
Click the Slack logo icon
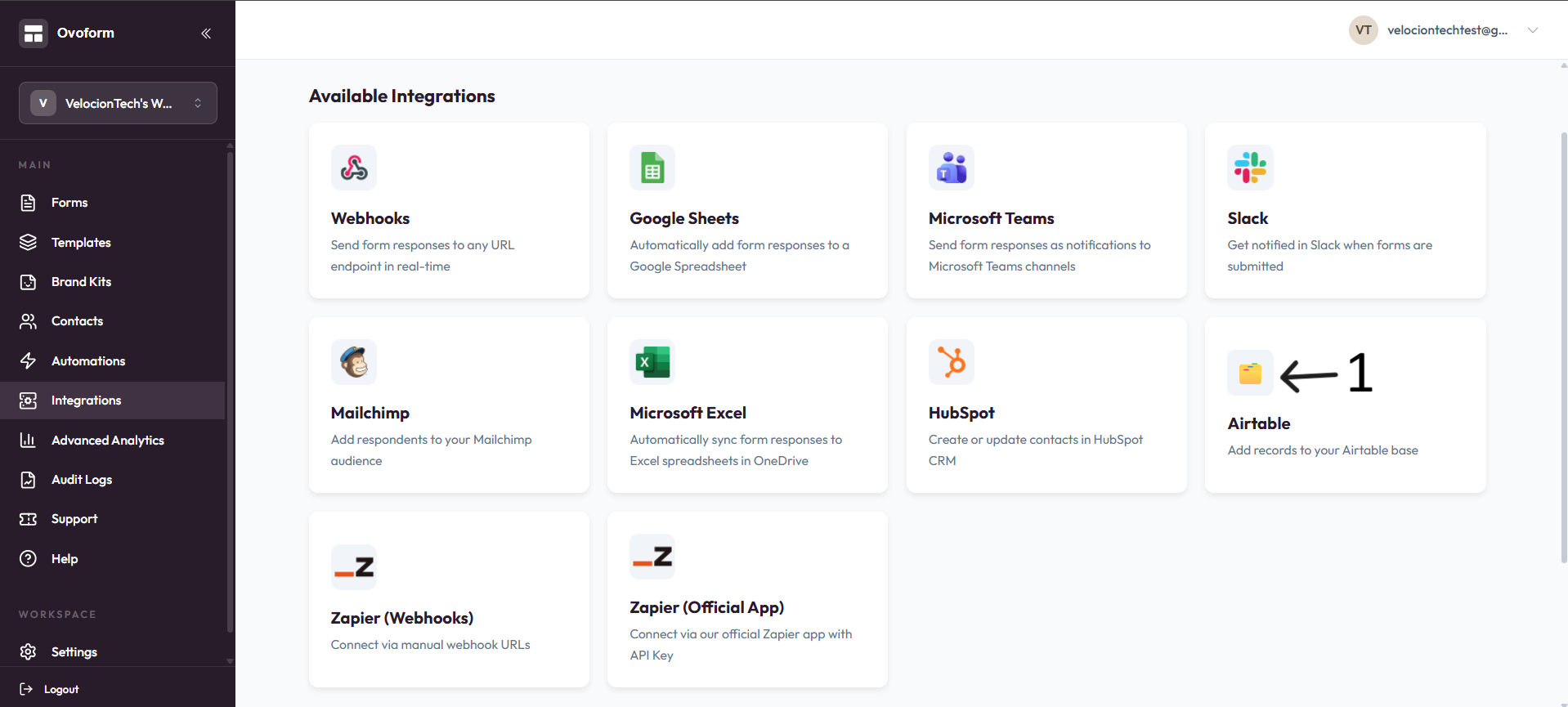(x=1250, y=168)
